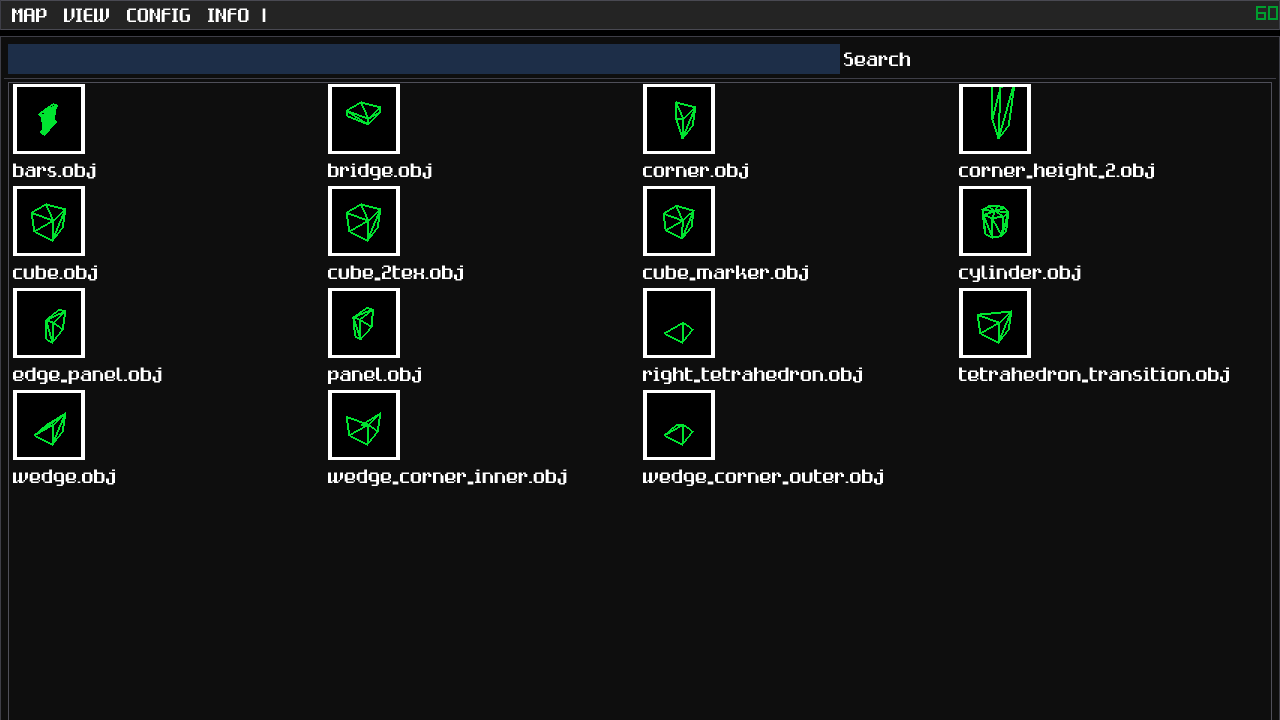Image resolution: width=1280 pixels, height=720 pixels.
Task: Select the edge_panel.obj thumbnail
Action: point(48,323)
